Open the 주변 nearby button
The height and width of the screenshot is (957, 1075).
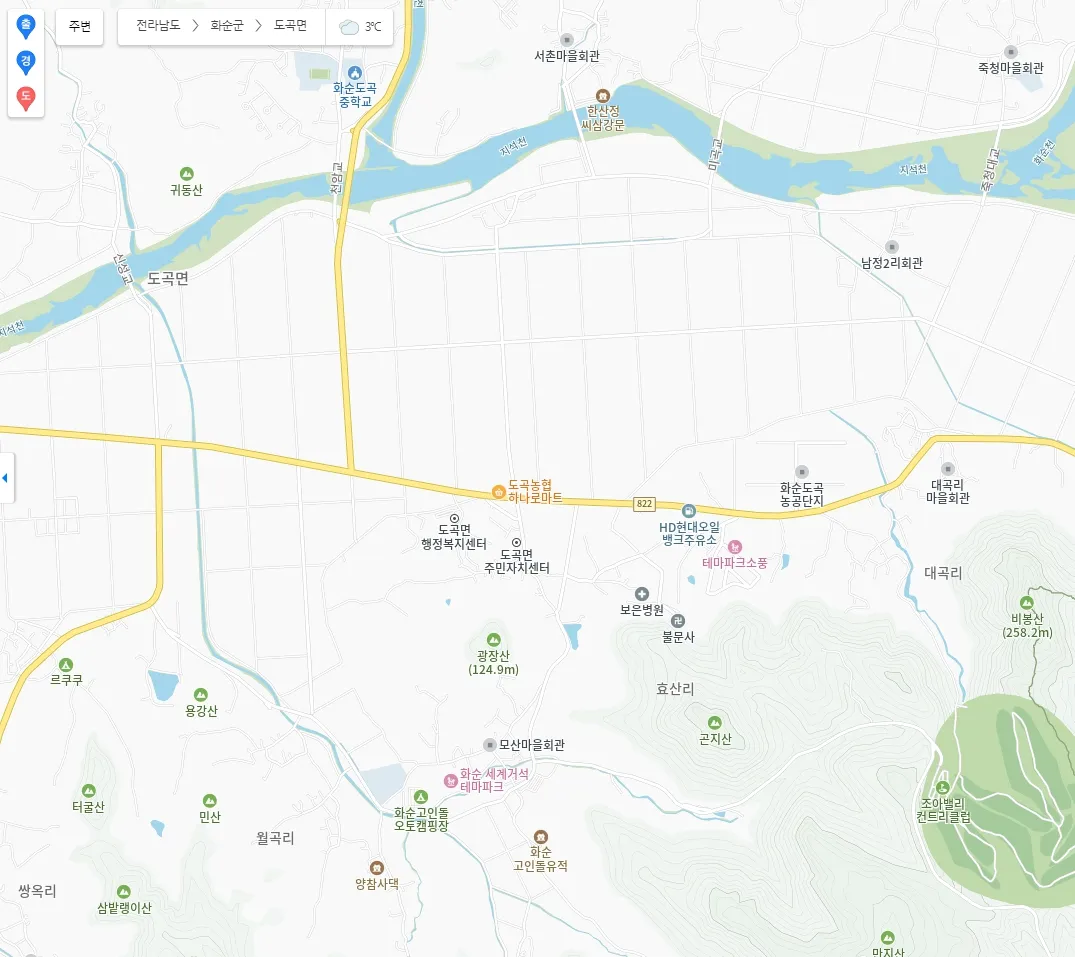coord(80,27)
